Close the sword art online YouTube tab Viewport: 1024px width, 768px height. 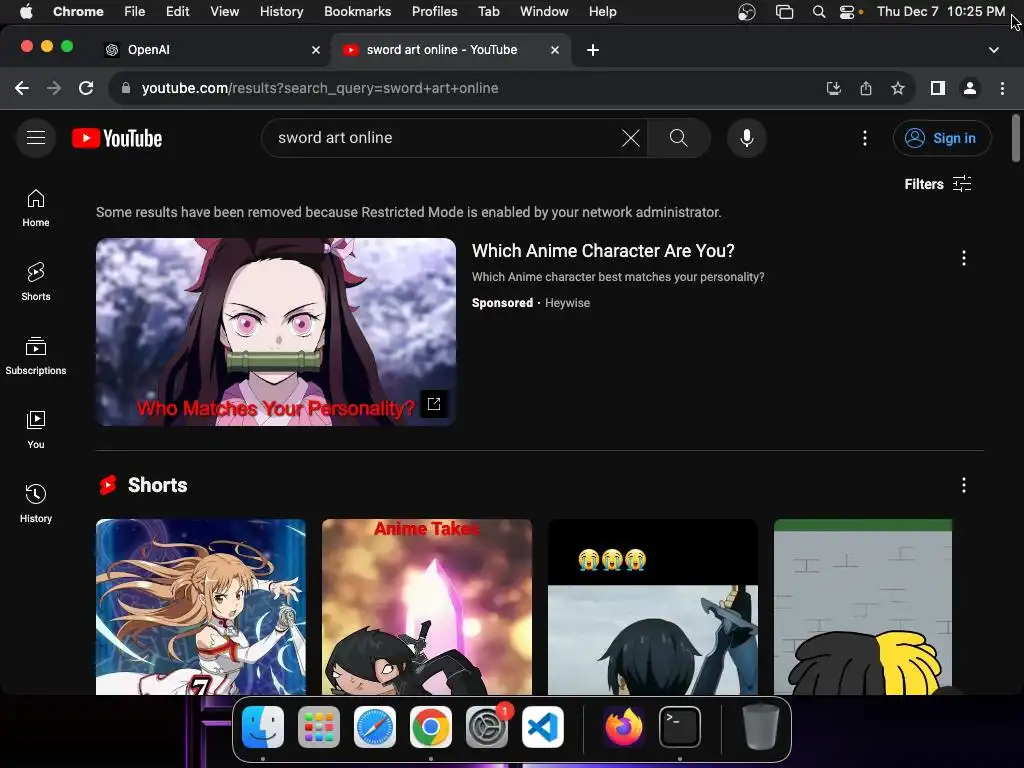point(554,50)
